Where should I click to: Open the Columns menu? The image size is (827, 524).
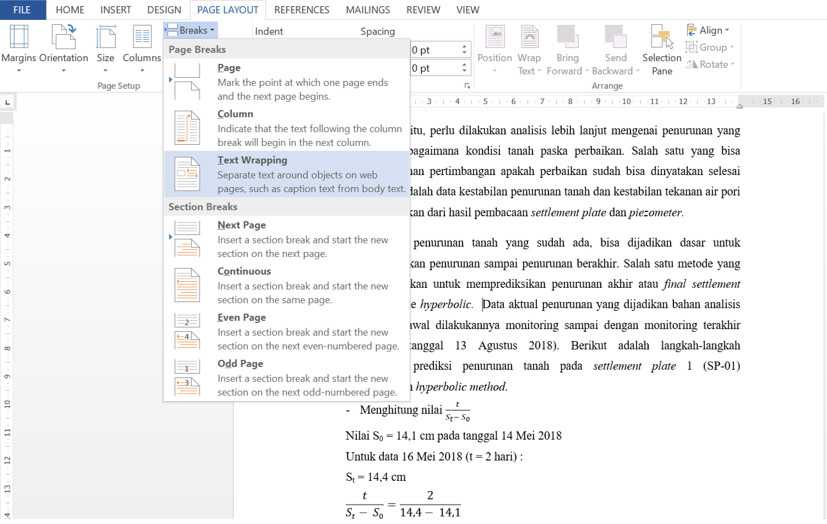[141, 48]
